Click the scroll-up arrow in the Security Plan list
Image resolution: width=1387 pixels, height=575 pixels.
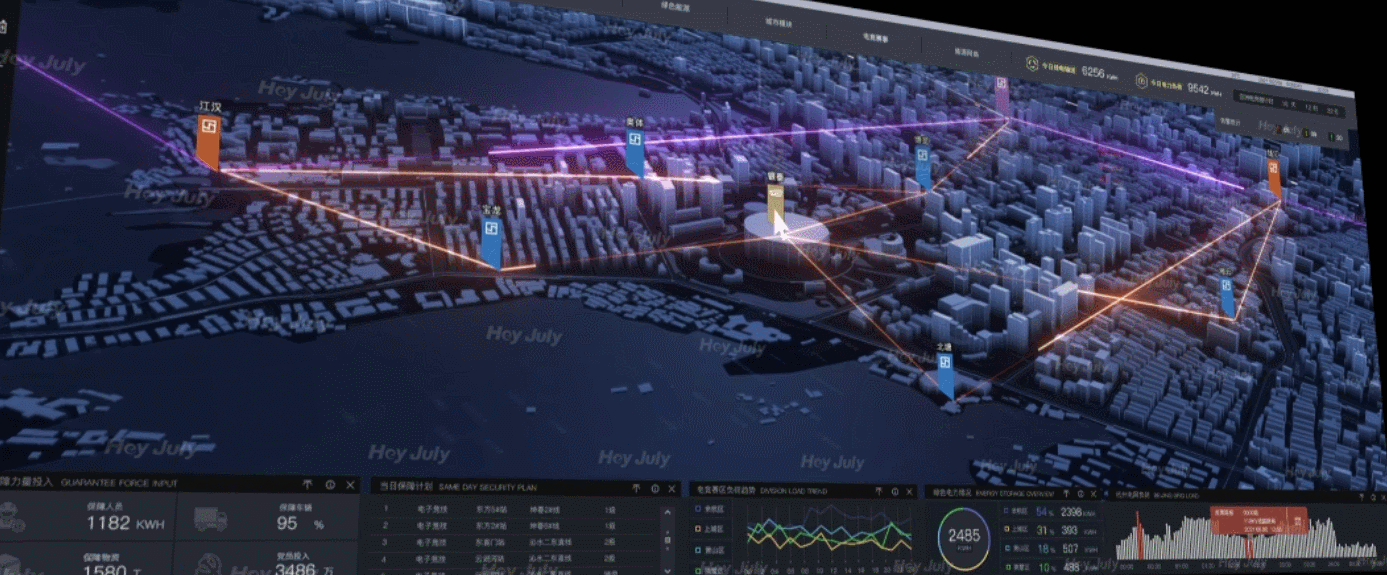pos(667,513)
